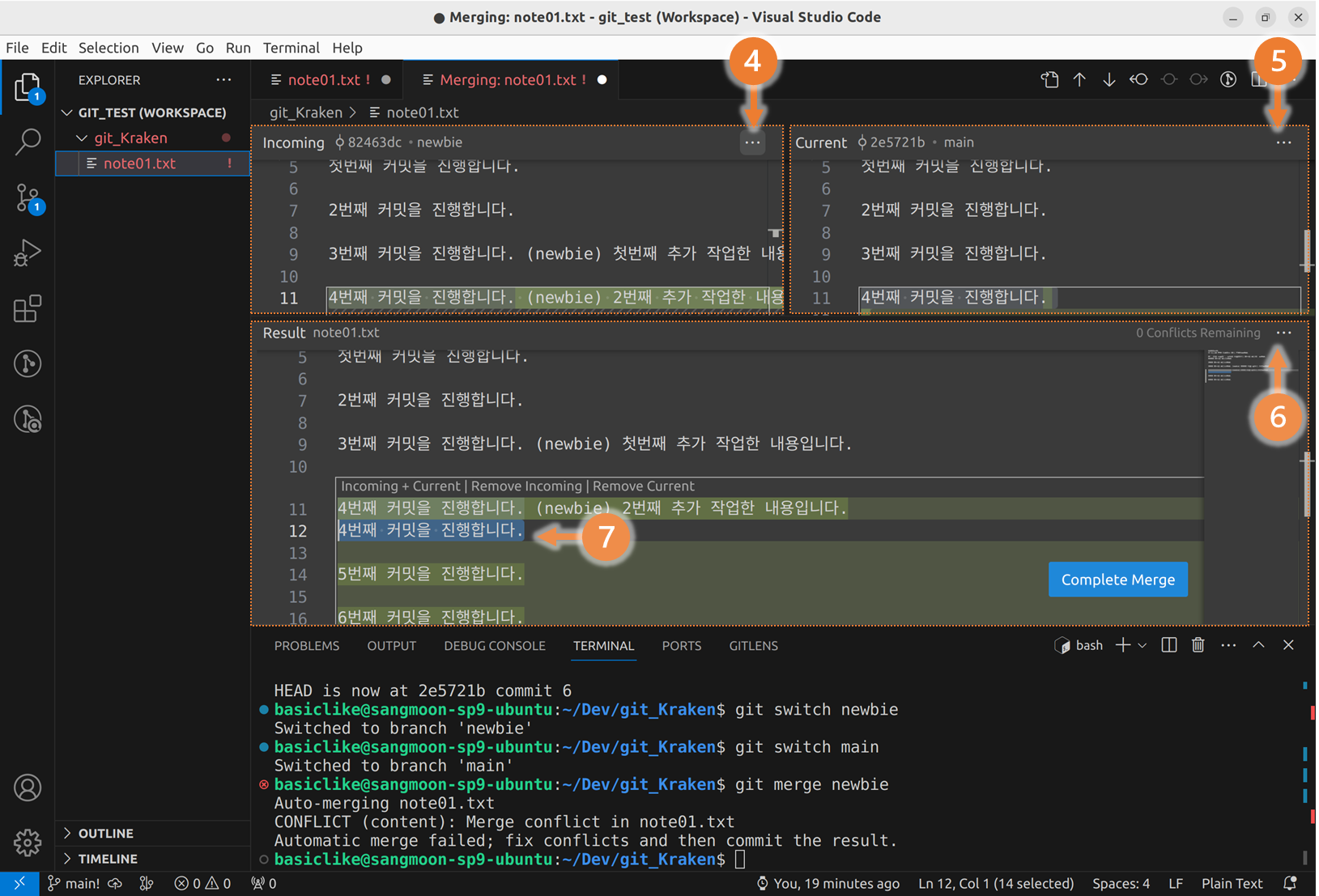
Task: Open the File menu
Action: click(17, 48)
